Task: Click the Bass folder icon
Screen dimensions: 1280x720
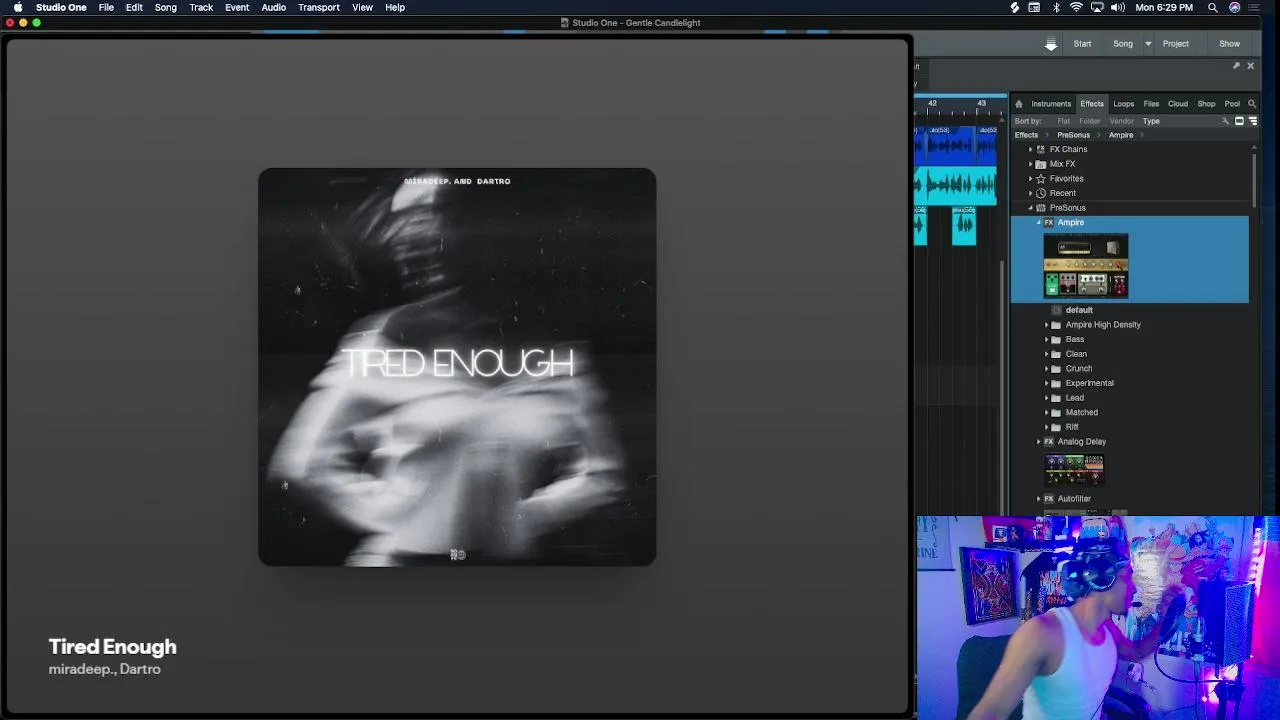Action: [x=1056, y=339]
